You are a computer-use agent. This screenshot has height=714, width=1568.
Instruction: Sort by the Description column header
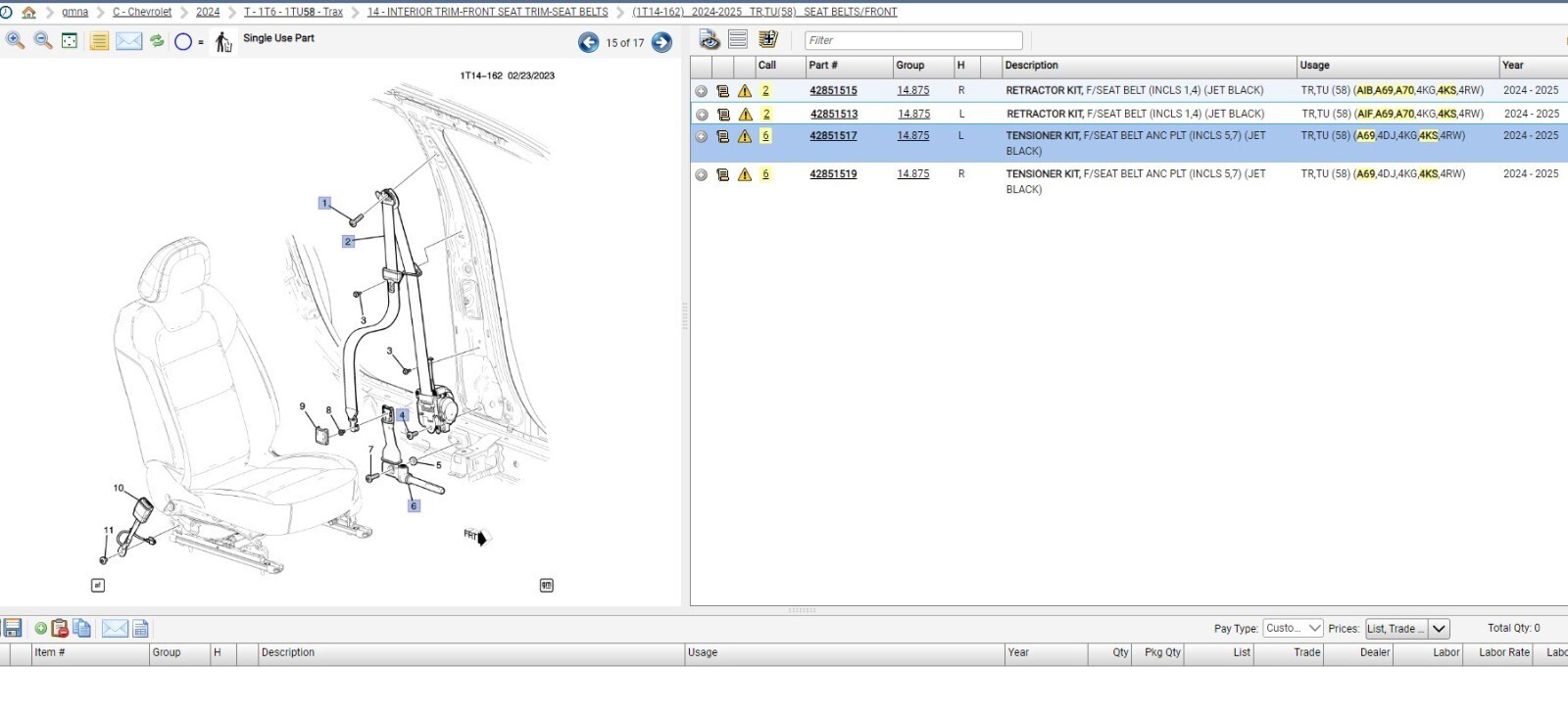click(1031, 66)
